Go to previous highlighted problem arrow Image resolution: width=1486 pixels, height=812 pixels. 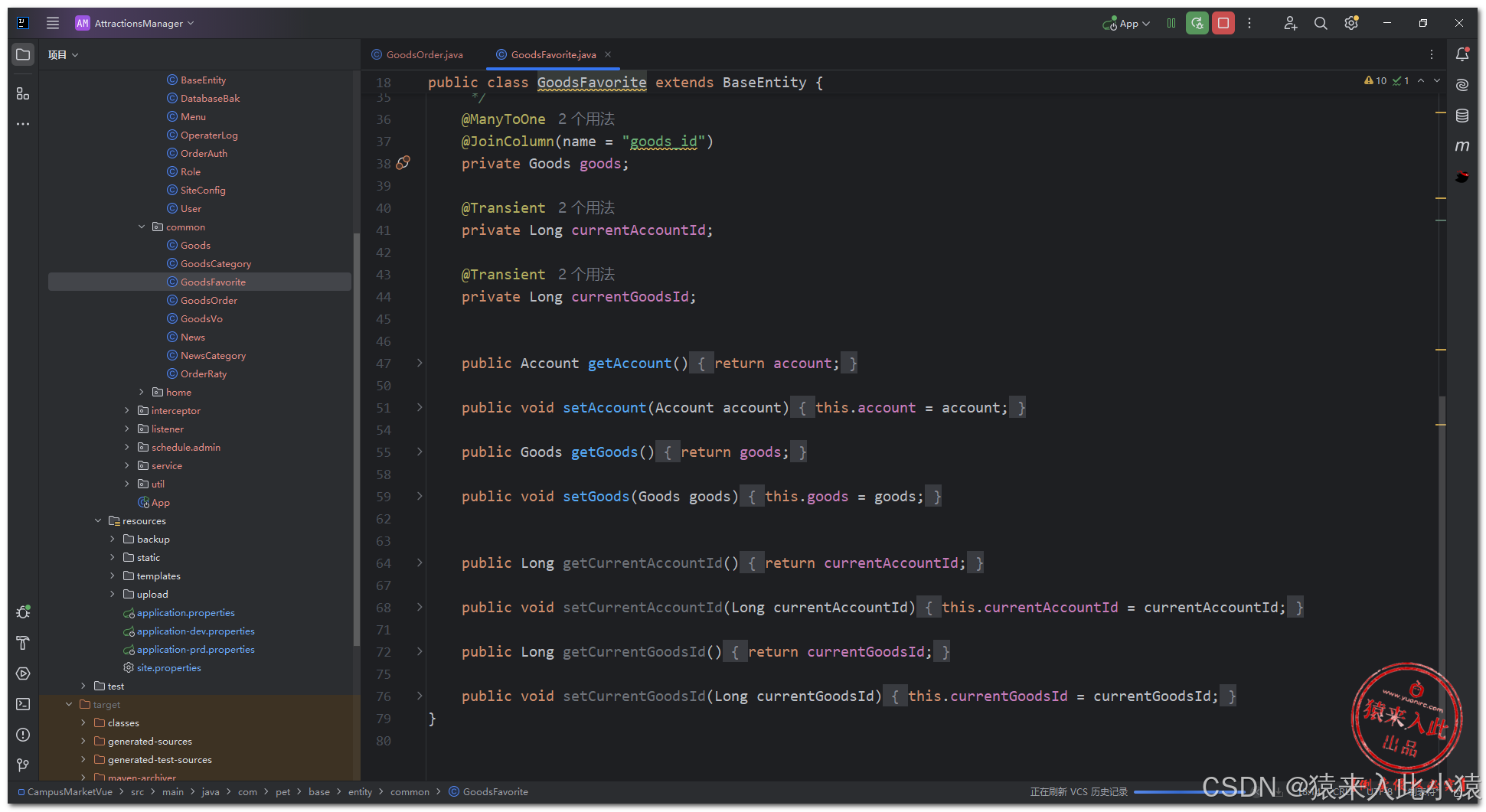tap(1421, 80)
